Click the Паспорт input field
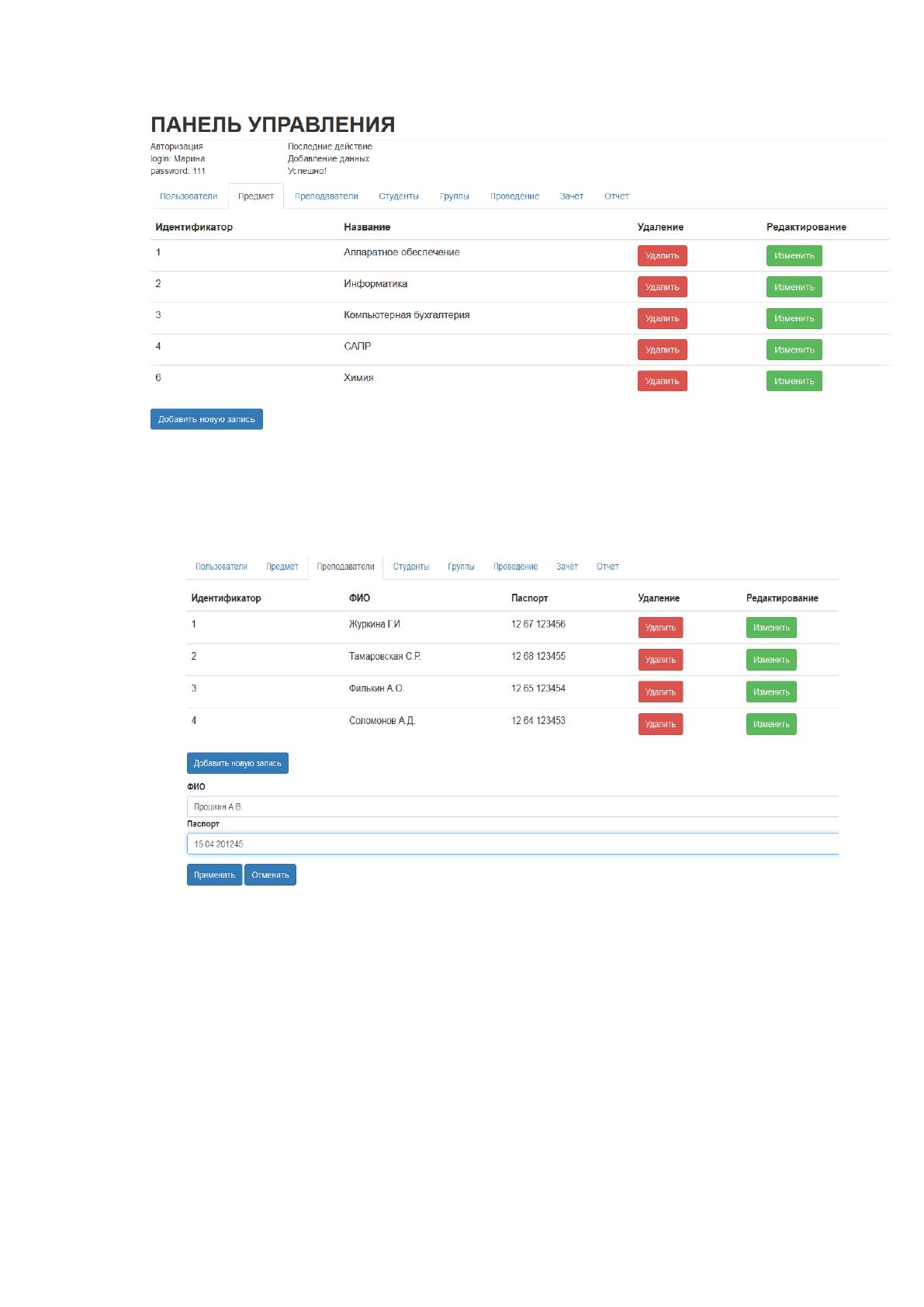Screen dimensions: 924x1307 click(513, 844)
